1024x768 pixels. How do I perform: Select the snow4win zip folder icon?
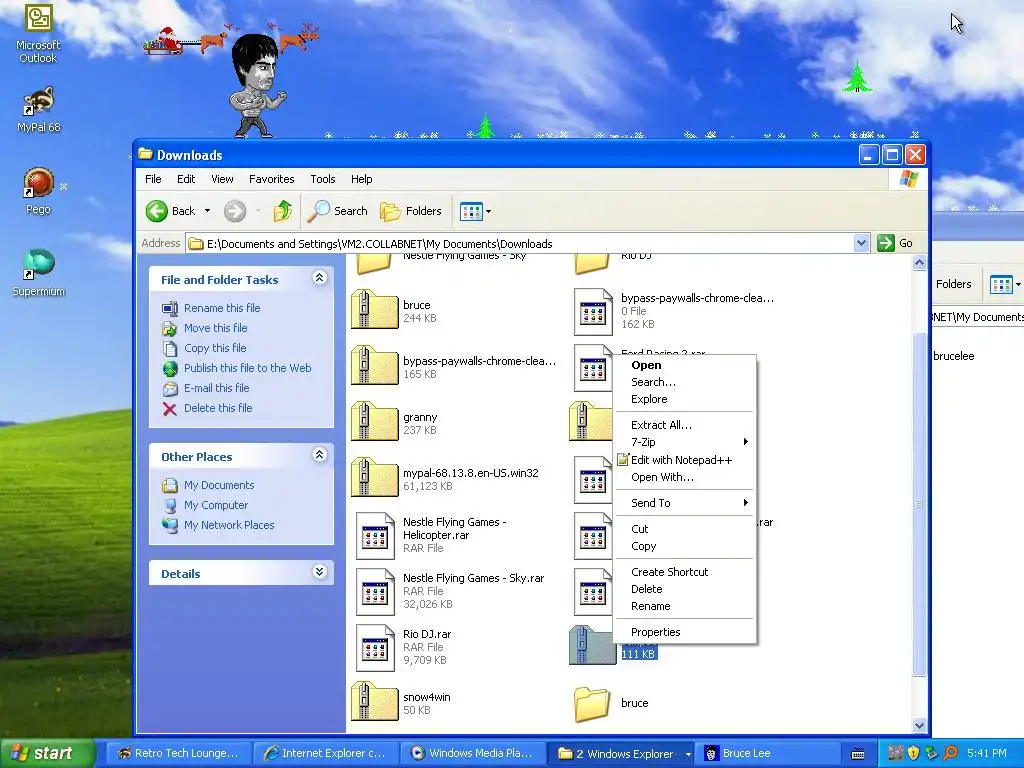tap(374, 702)
